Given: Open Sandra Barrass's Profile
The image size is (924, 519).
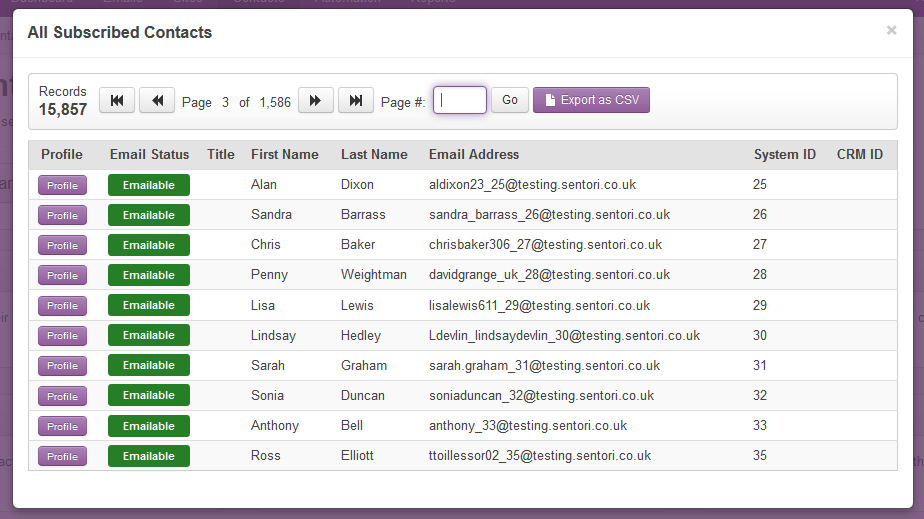Looking at the screenshot, I should [62, 215].
